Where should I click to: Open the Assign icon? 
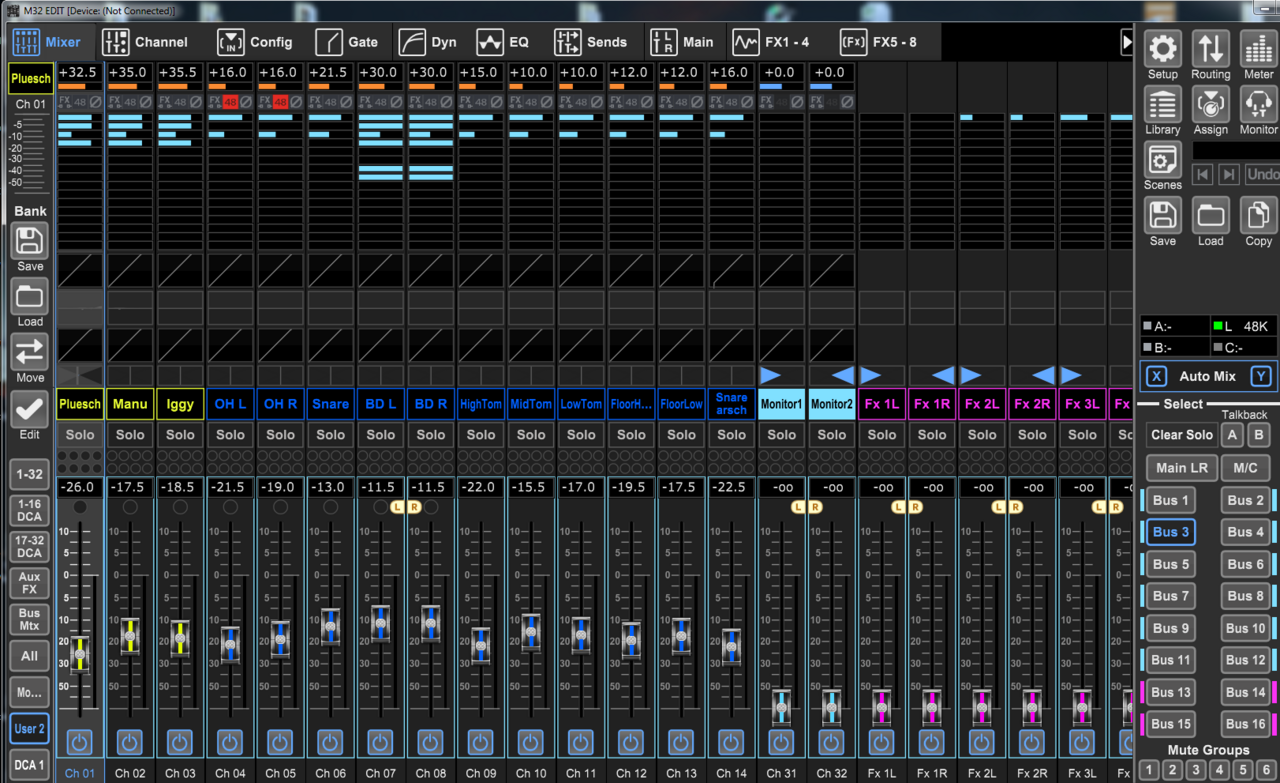(x=1210, y=104)
